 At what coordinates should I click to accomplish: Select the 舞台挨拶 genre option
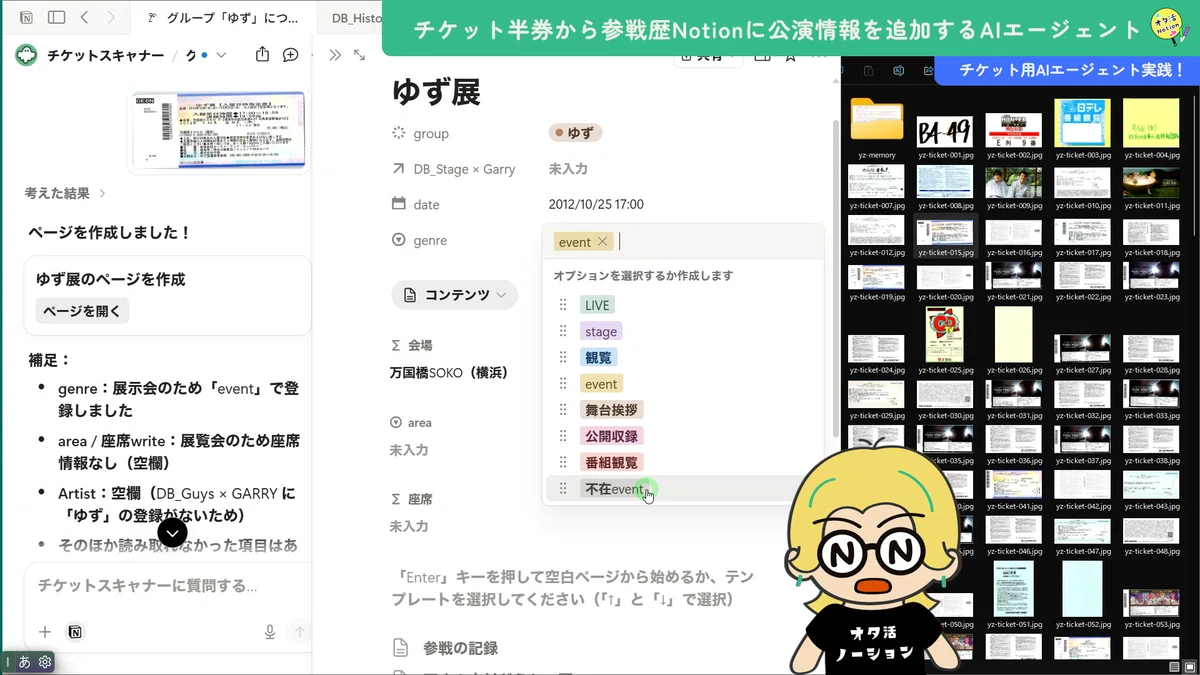coord(611,410)
